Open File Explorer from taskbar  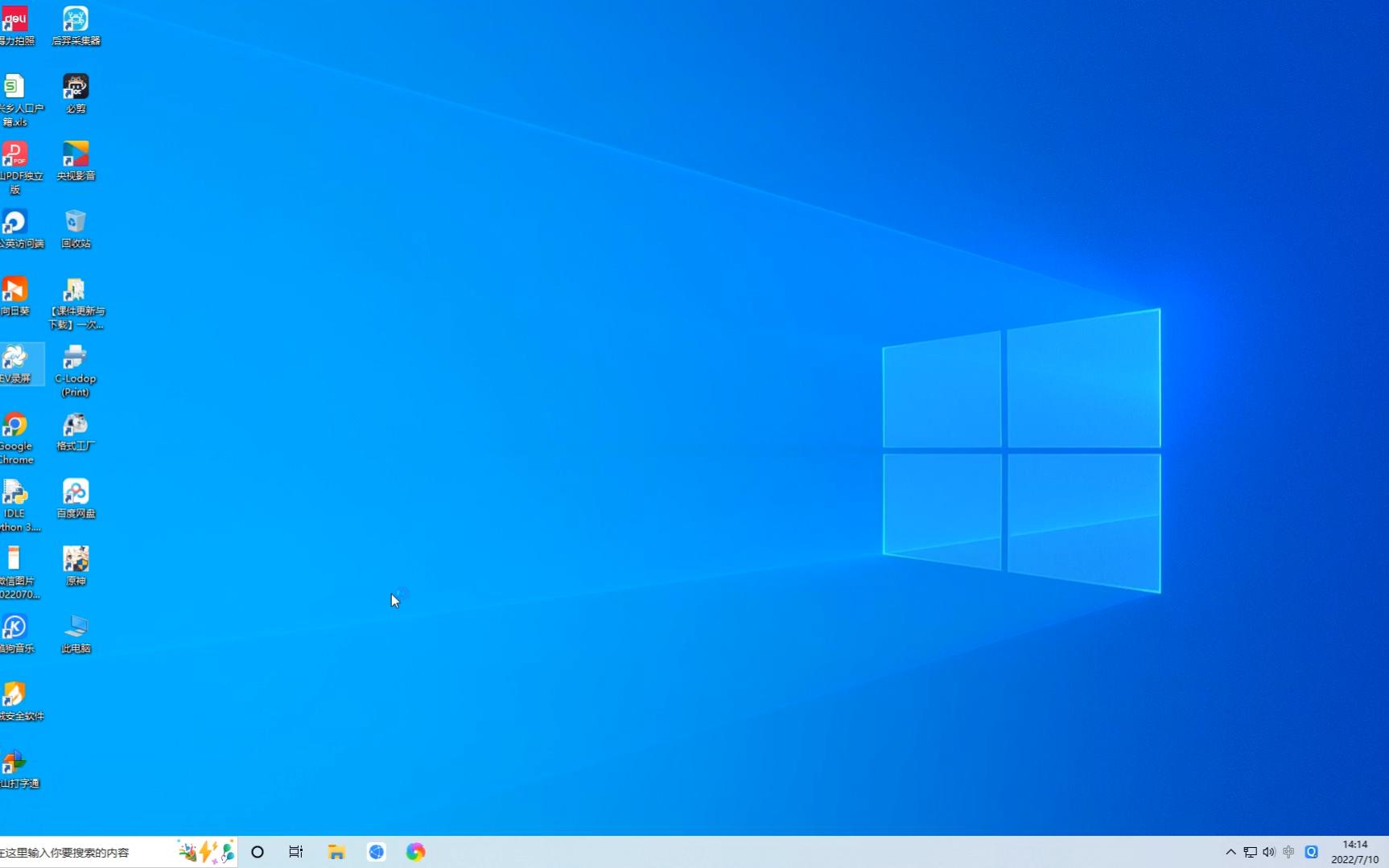pyautogui.click(x=336, y=852)
